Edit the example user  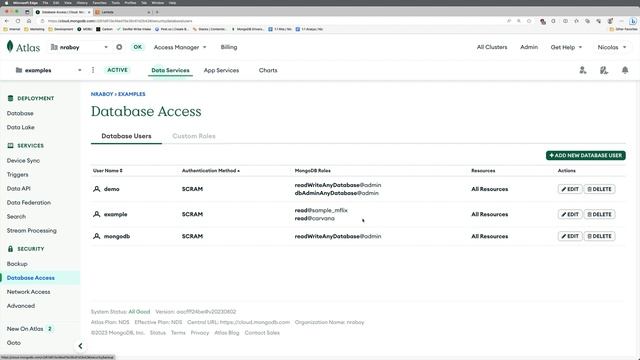point(570,214)
